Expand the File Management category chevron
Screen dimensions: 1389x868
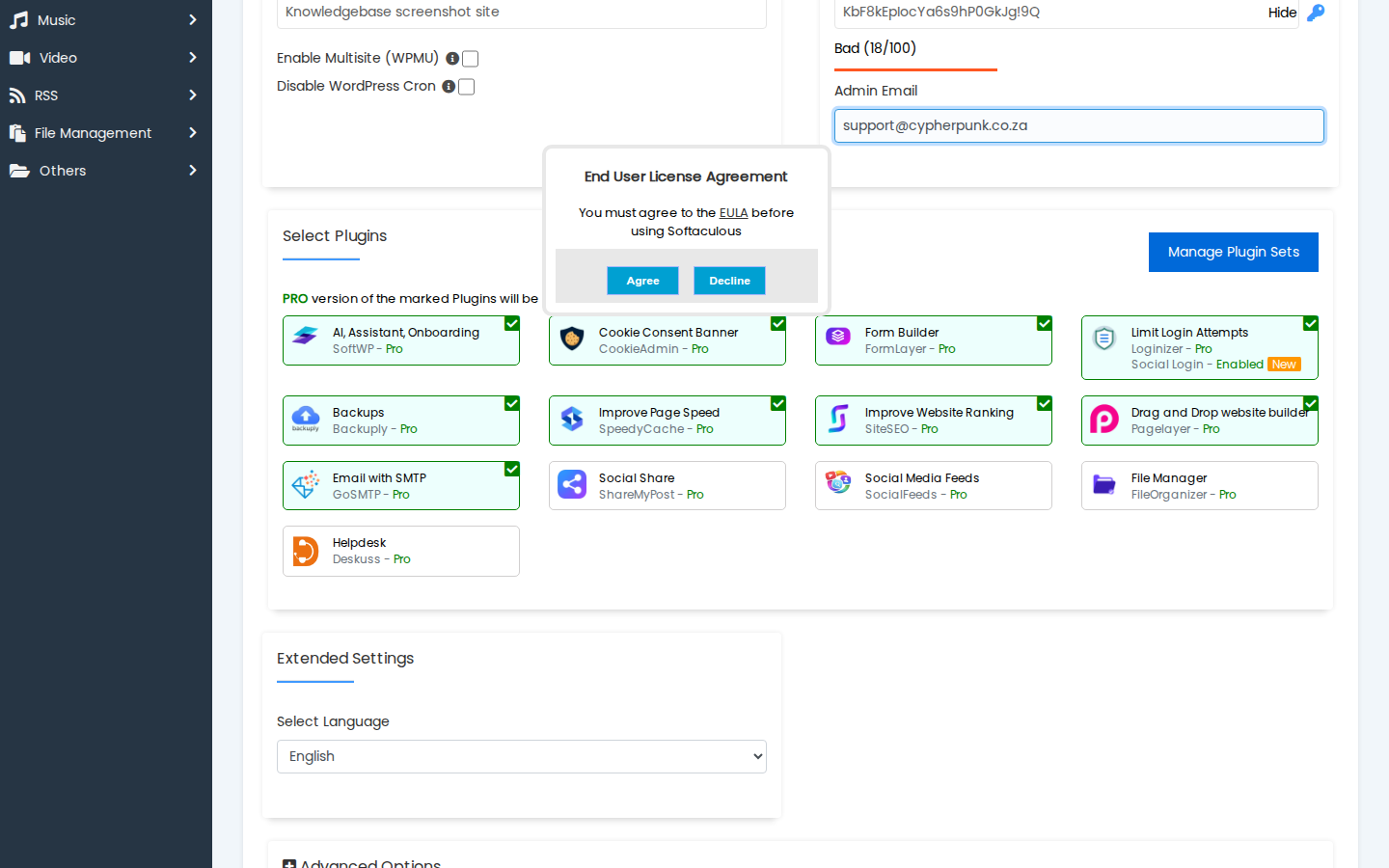click(193, 133)
